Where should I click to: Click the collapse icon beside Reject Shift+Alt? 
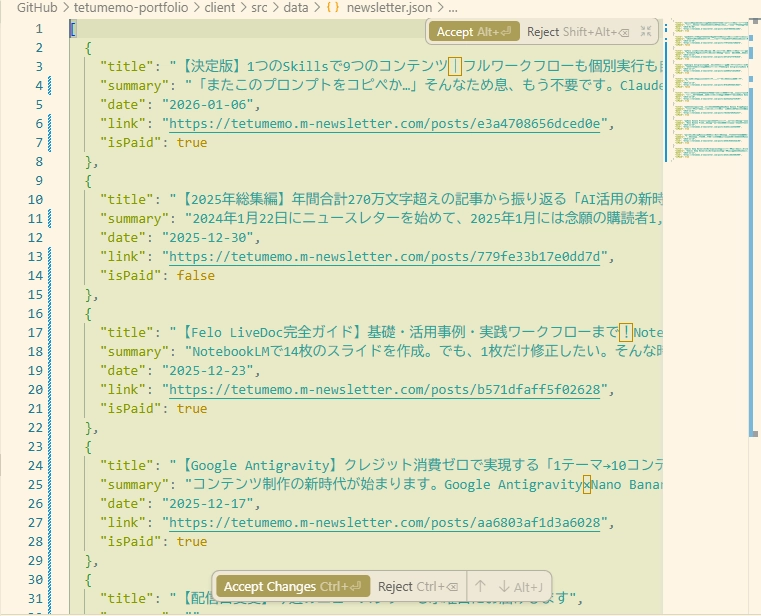click(645, 32)
